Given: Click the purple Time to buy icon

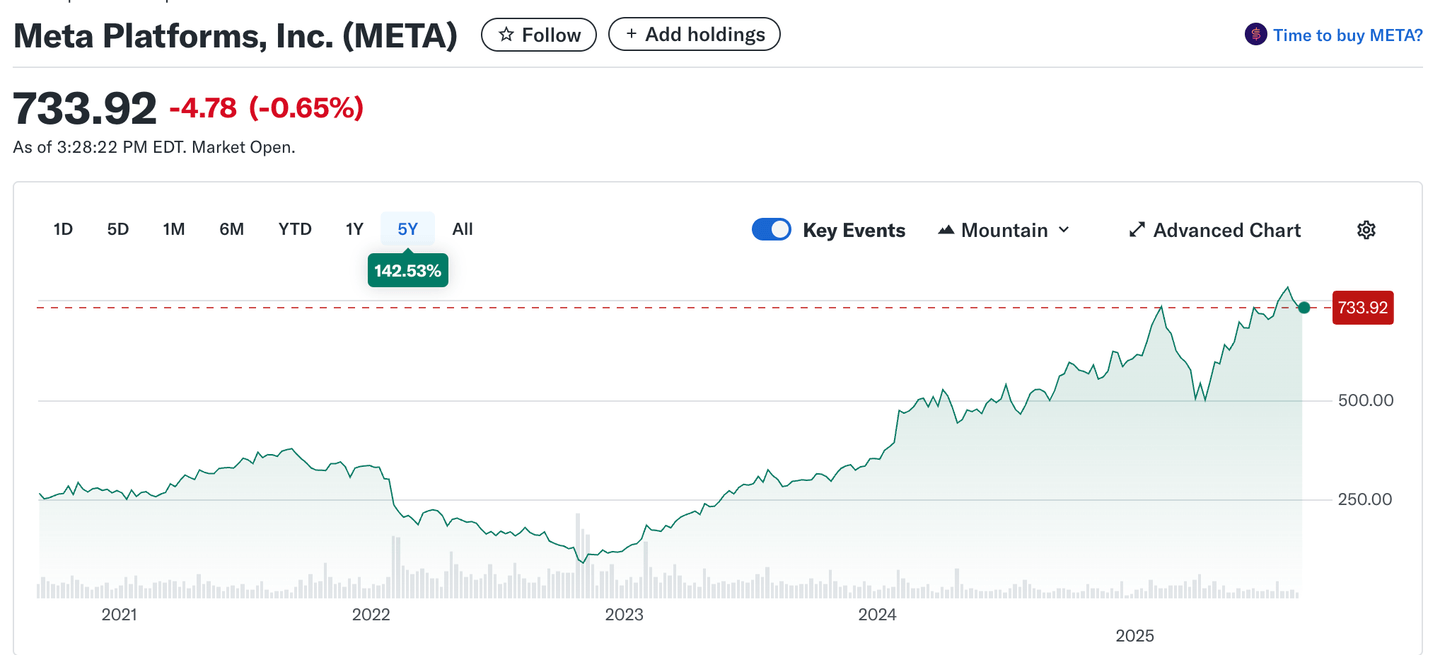Looking at the screenshot, I should coord(1255,35).
